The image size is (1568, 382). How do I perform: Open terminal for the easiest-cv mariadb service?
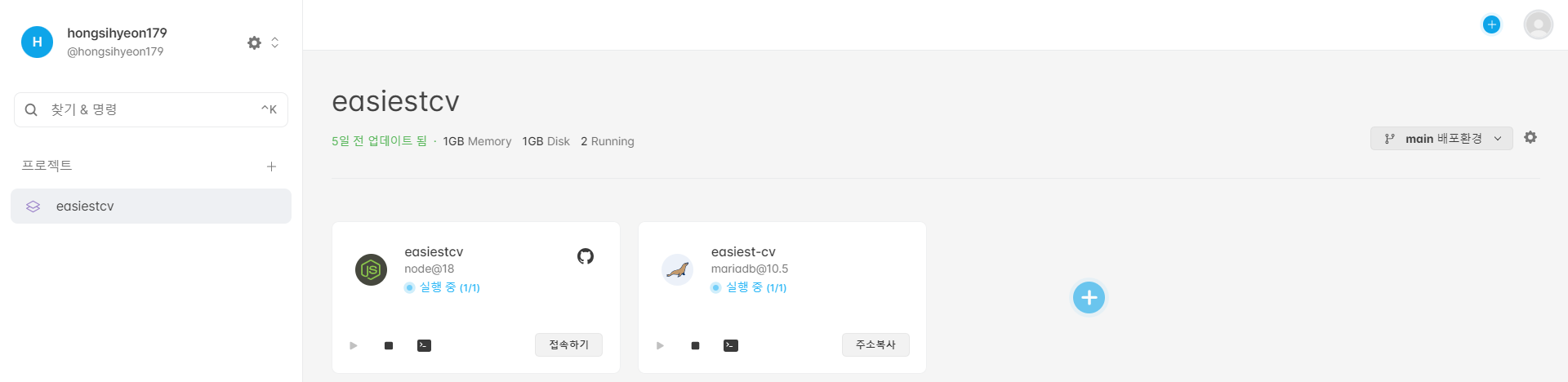731,345
